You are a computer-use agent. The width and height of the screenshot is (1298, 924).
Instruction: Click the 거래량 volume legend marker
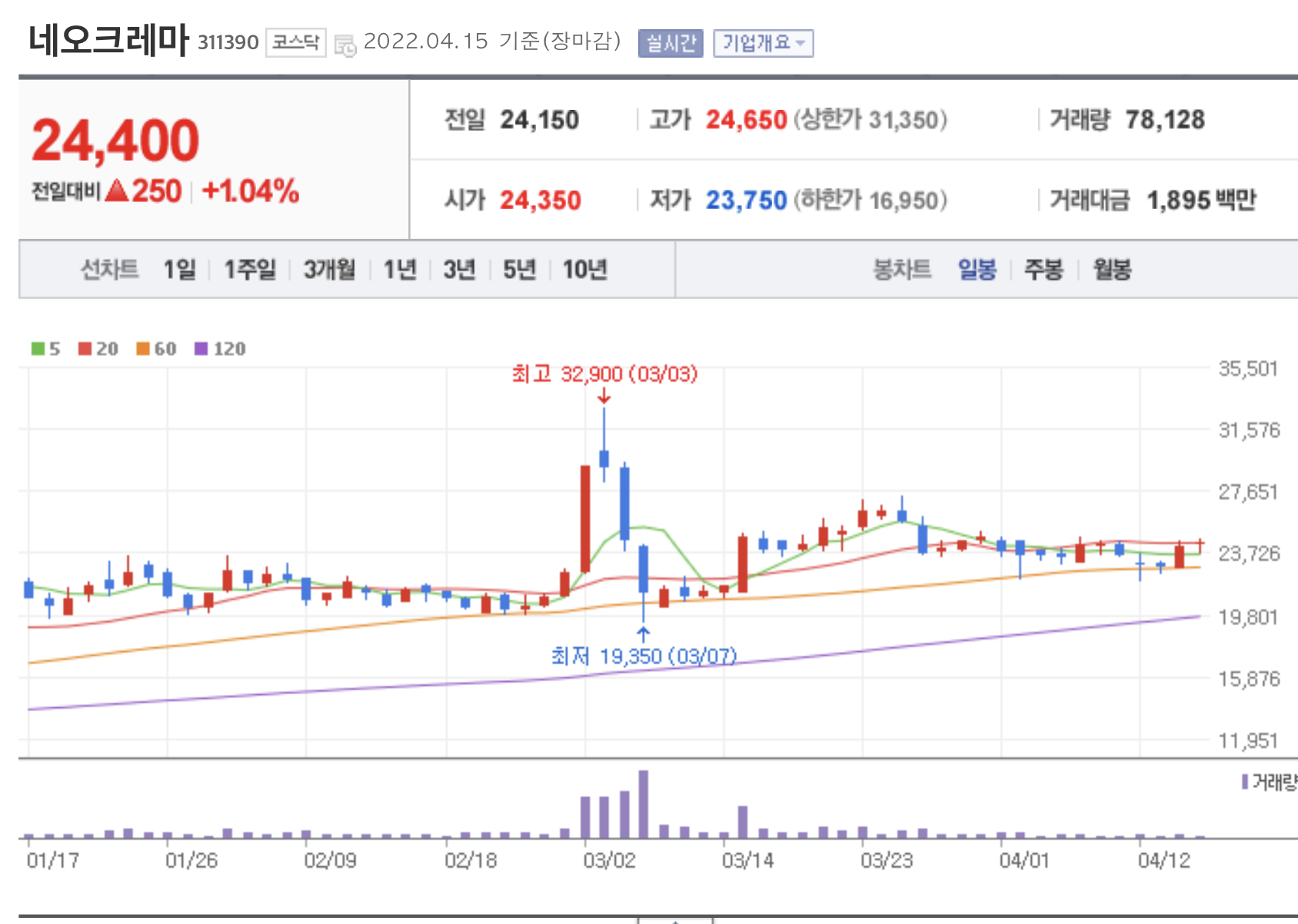pyautogui.click(x=1245, y=782)
